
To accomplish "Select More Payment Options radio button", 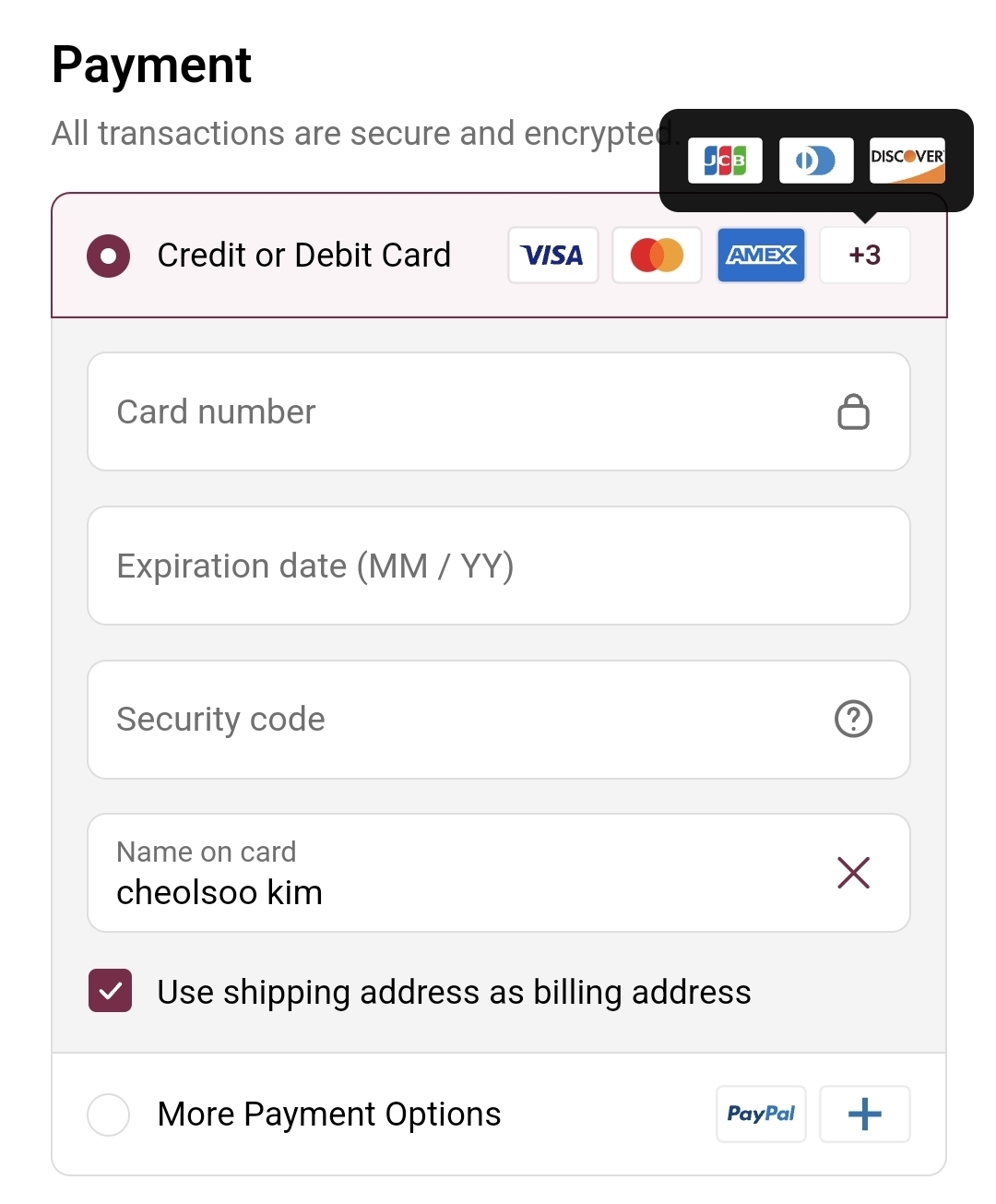I will [109, 1115].
